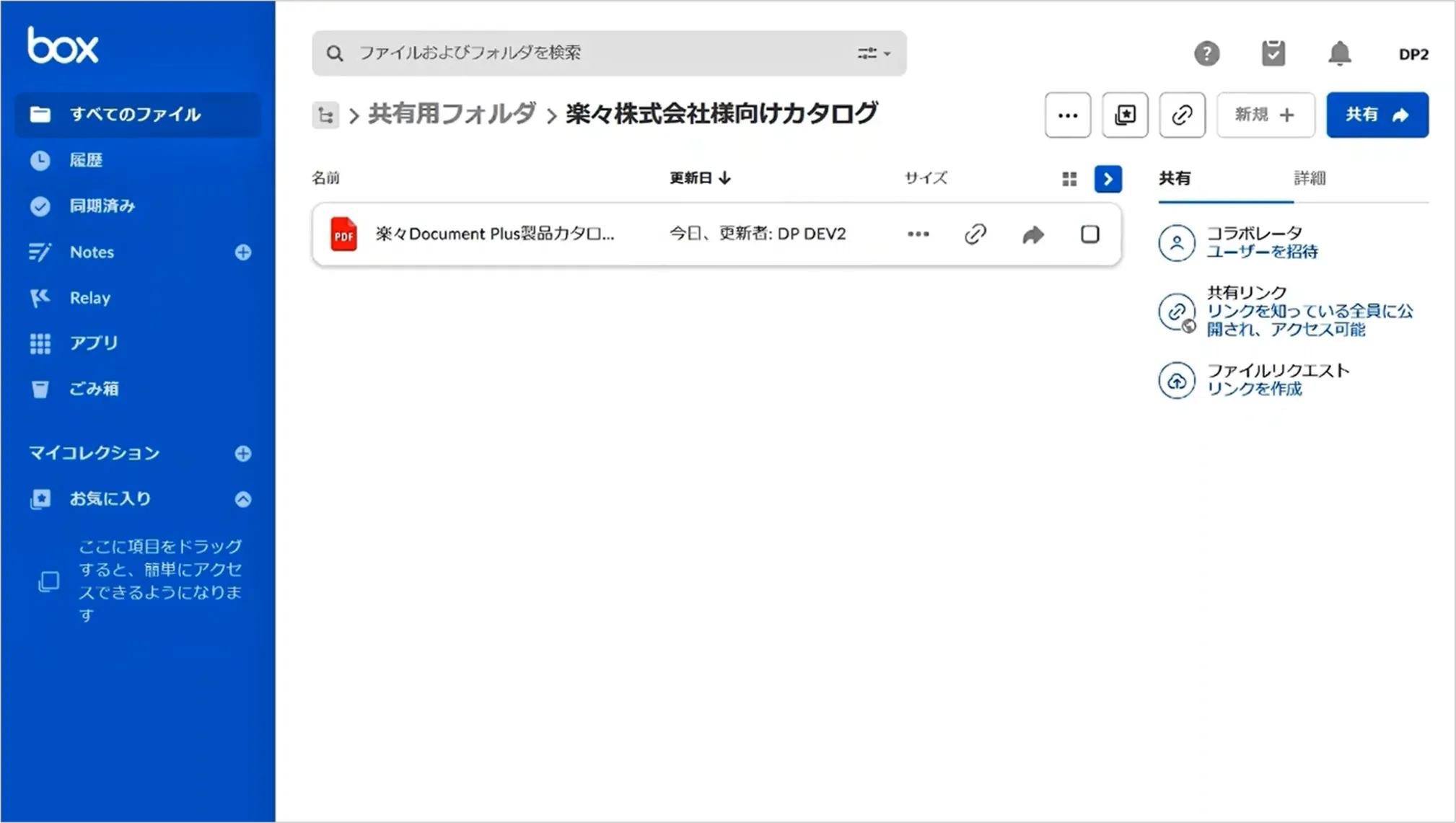Click the grid view toggle icon
Screen dimensions: 1456x823
(1069, 178)
